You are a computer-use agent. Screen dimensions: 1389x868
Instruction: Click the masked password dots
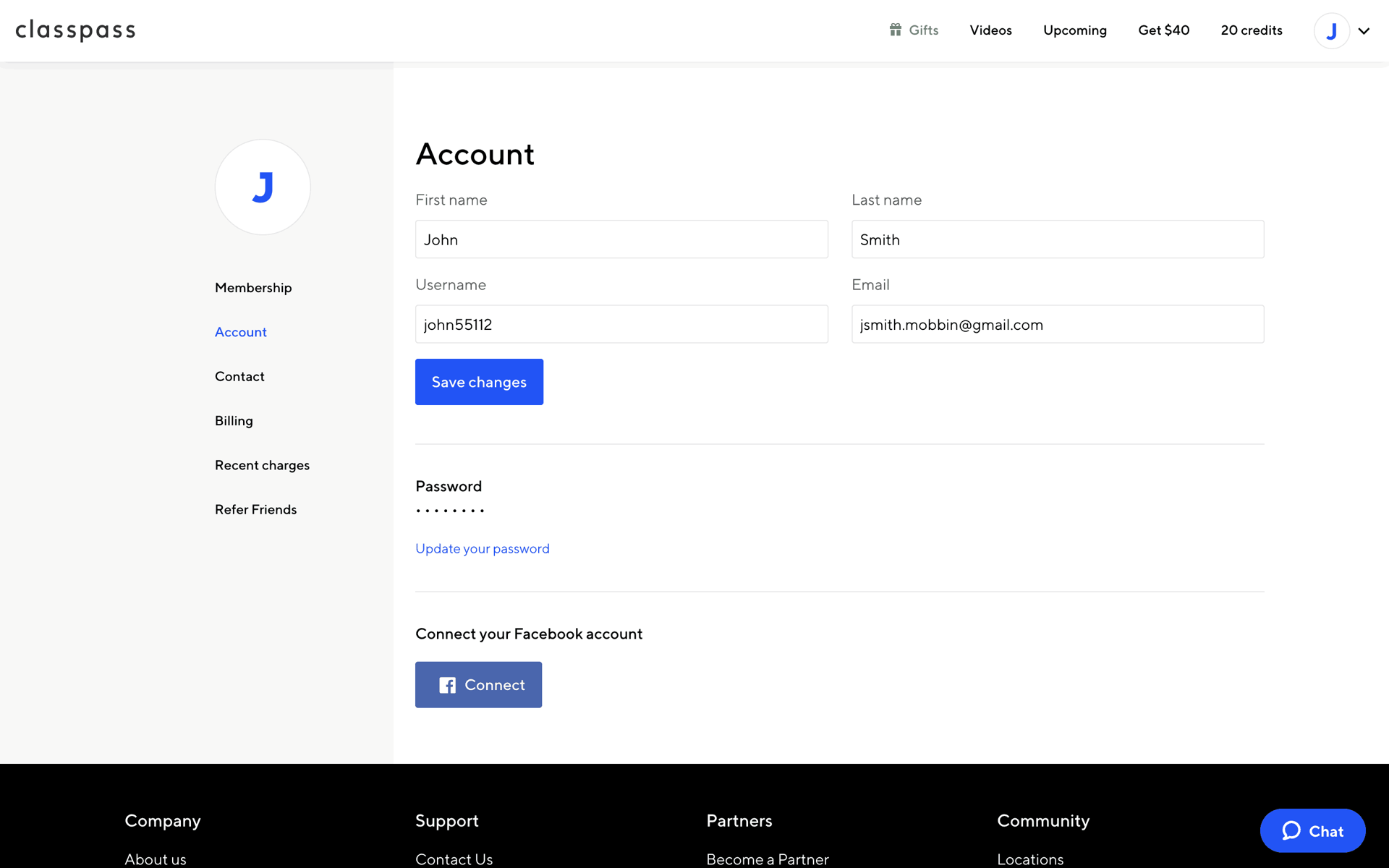coord(450,511)
